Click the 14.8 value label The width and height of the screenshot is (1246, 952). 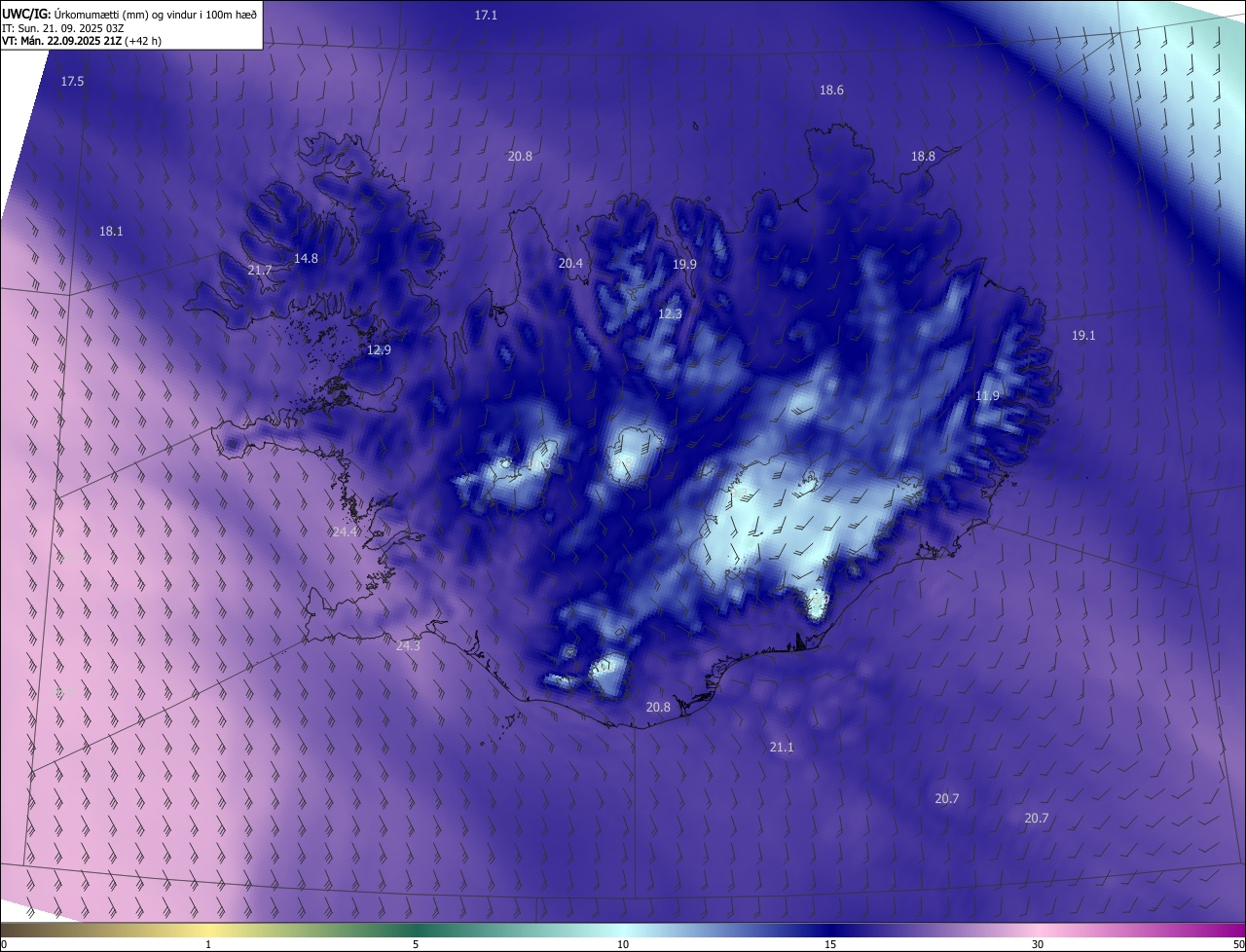(306, 258)
